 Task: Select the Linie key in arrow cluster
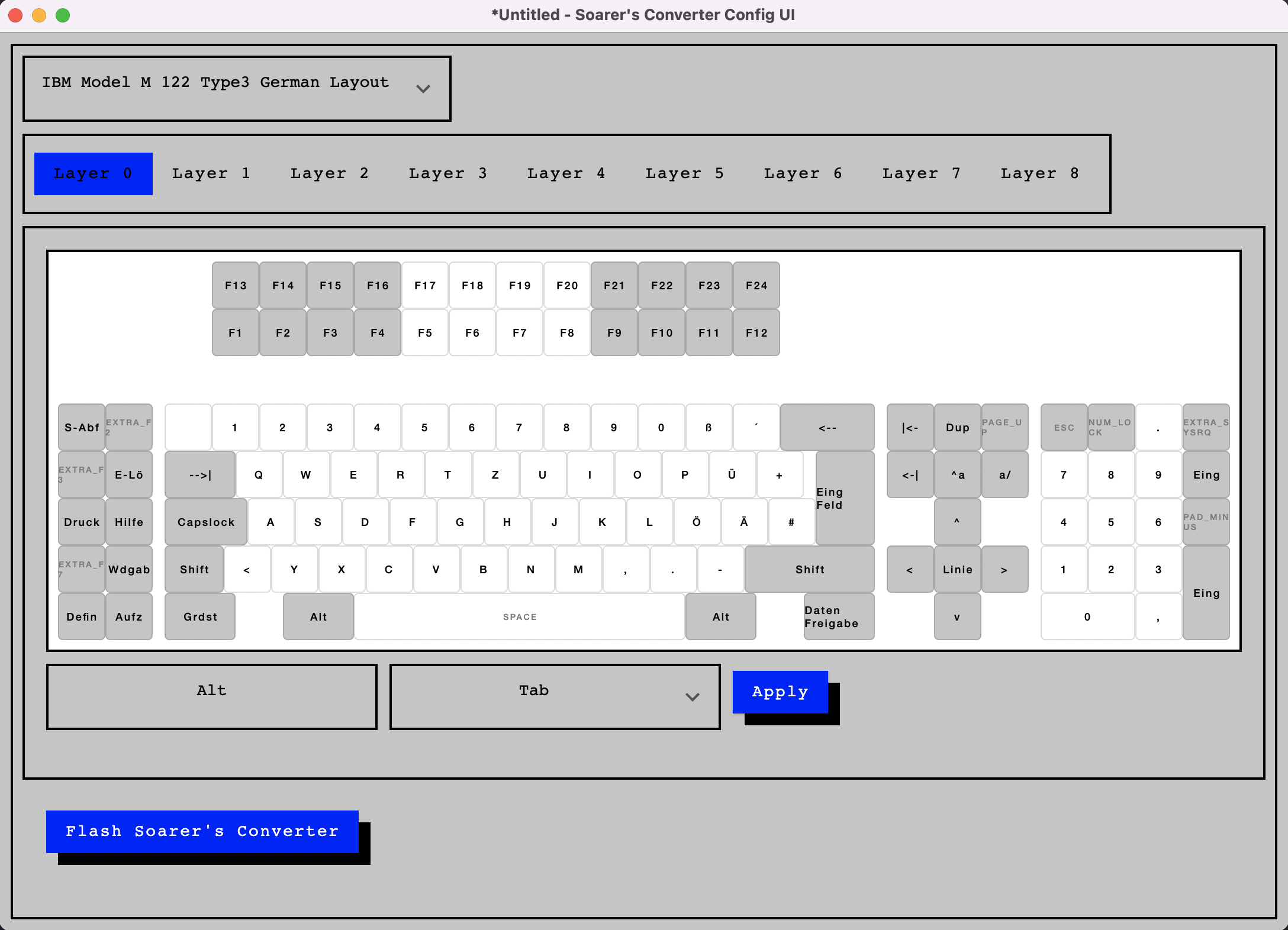(957, 570)
